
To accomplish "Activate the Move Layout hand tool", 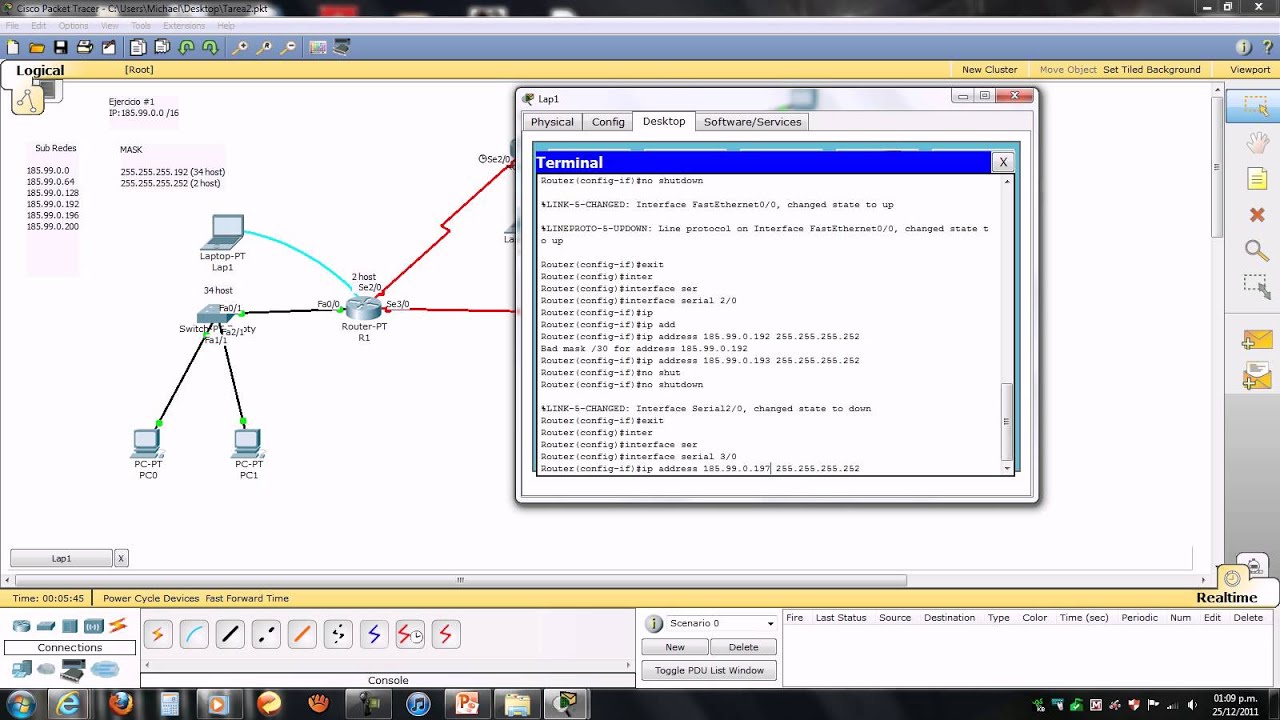I will tap(1256, 142).
